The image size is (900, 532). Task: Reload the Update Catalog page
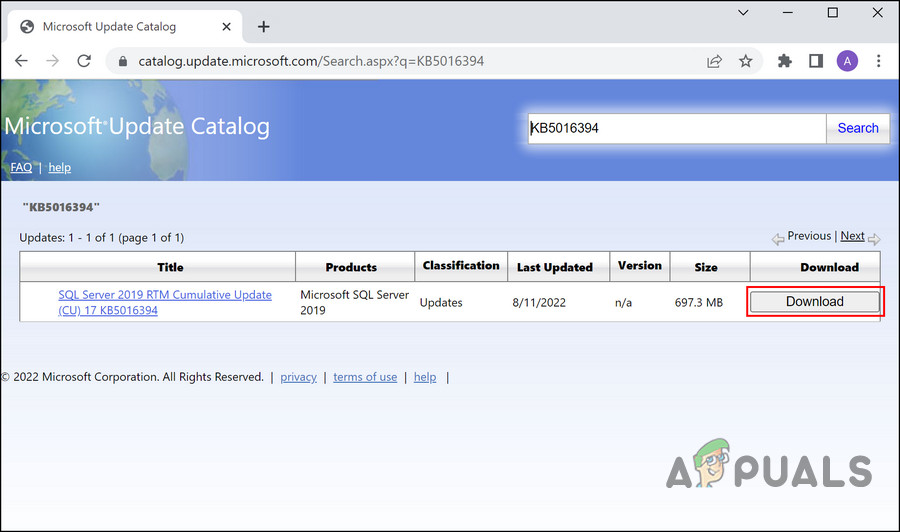click(84, 61)
